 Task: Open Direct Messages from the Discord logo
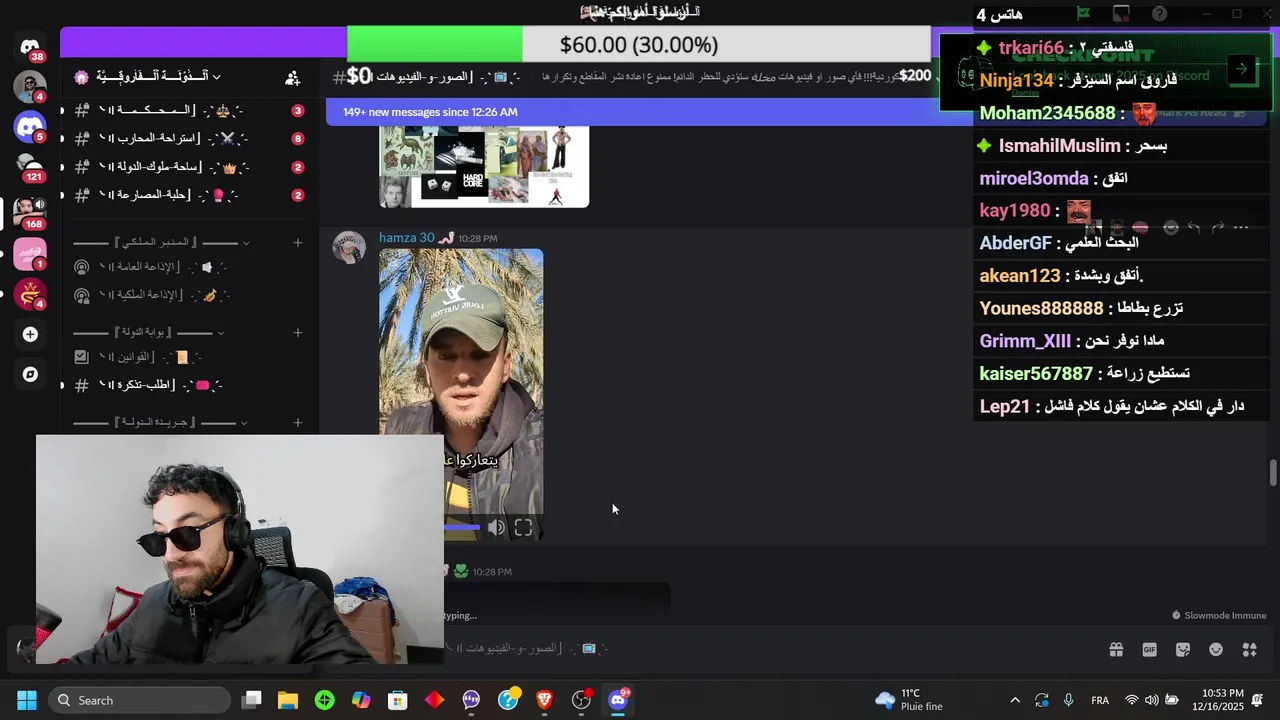[x=30, y=48]
